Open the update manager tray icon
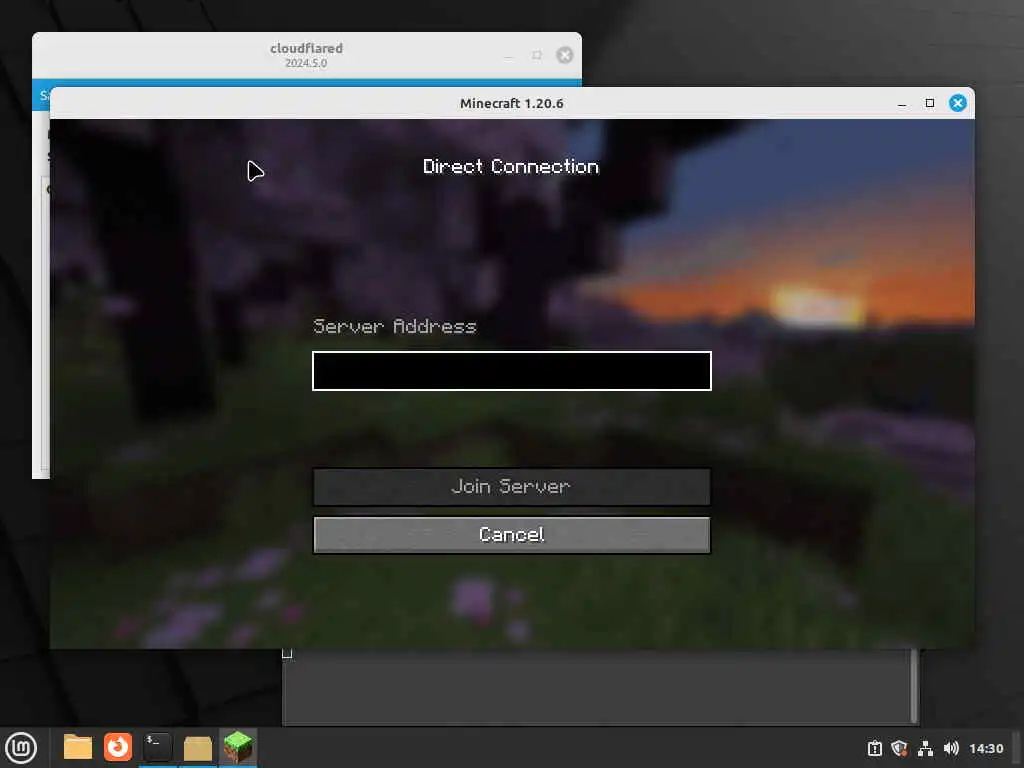The height and width of the screenshot is (768, 1024). tap(874, 748)
